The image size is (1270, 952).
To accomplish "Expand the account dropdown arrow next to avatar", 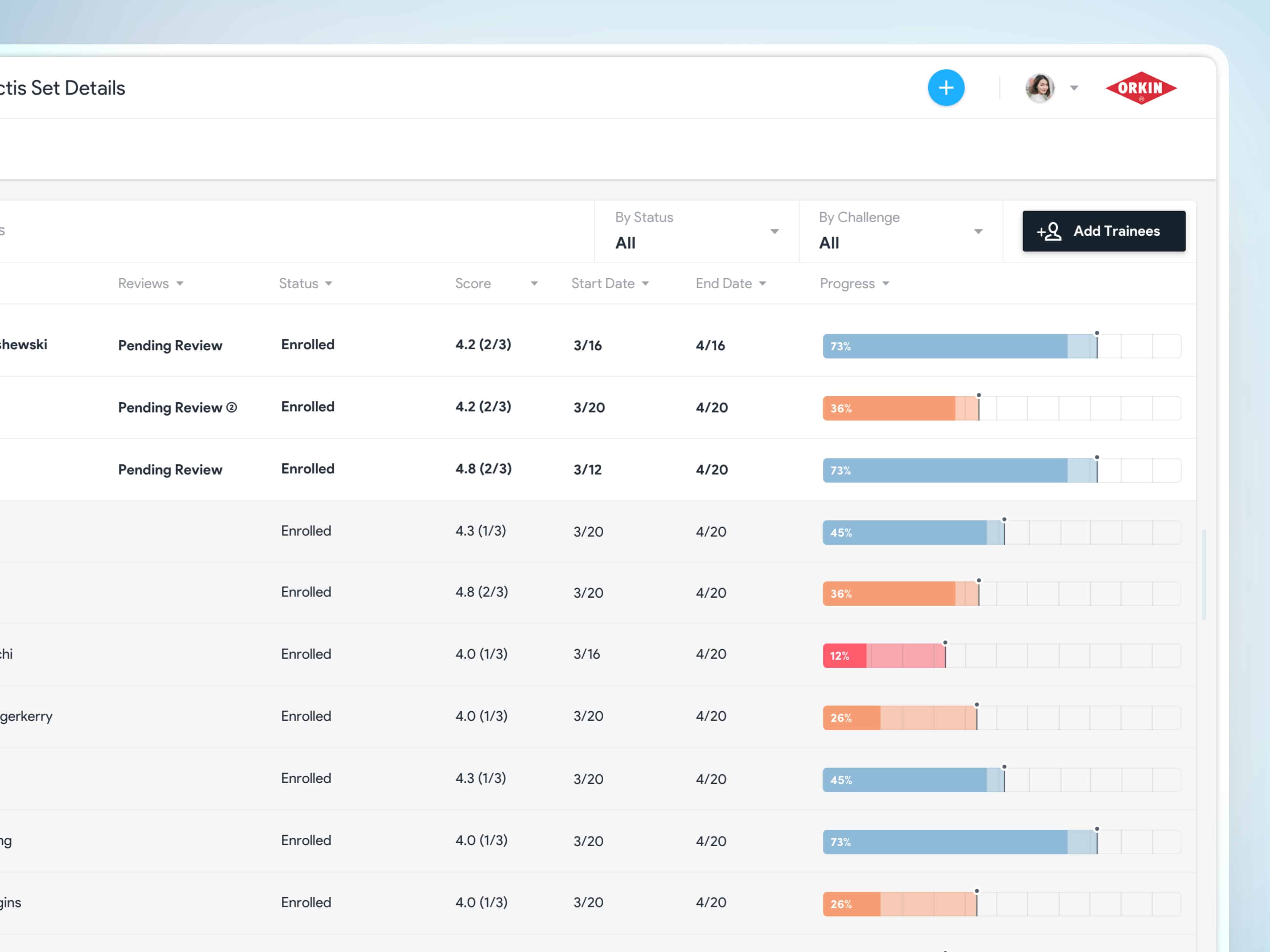I will [x=1074, y=88].
